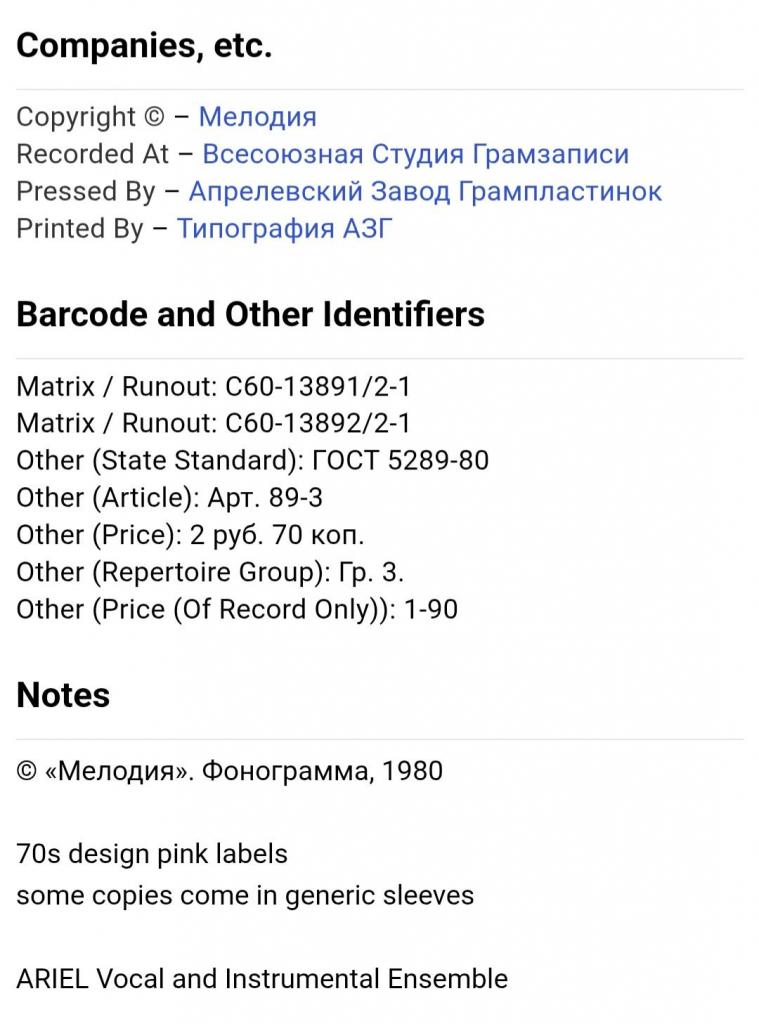
Task: Click "some copies come in generic sleeves" text
Action: pyautogui.click(x=245, y=895)
